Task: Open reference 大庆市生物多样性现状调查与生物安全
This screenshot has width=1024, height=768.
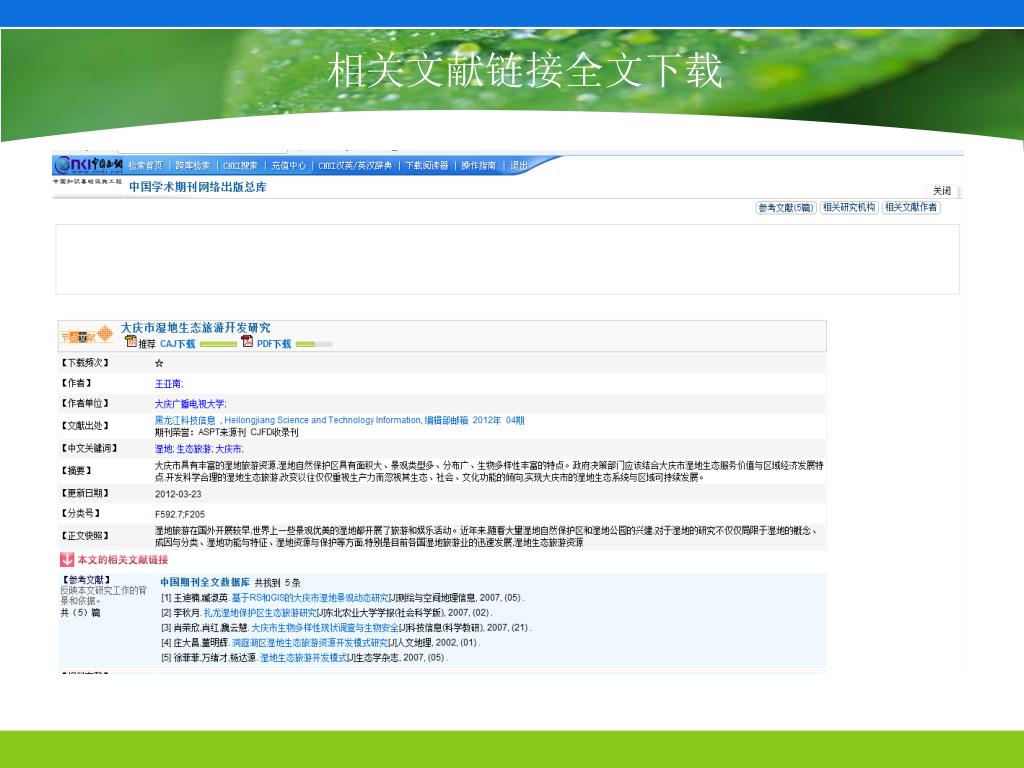Action: pyautogui.click(x=325, y=628)
